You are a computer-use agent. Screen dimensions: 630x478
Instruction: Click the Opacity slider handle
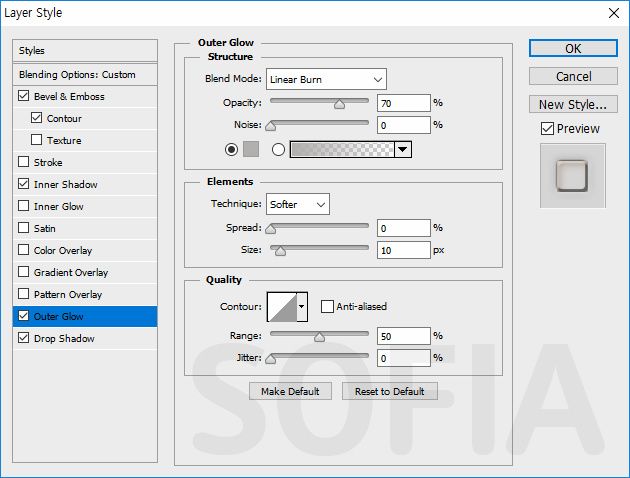339,104
